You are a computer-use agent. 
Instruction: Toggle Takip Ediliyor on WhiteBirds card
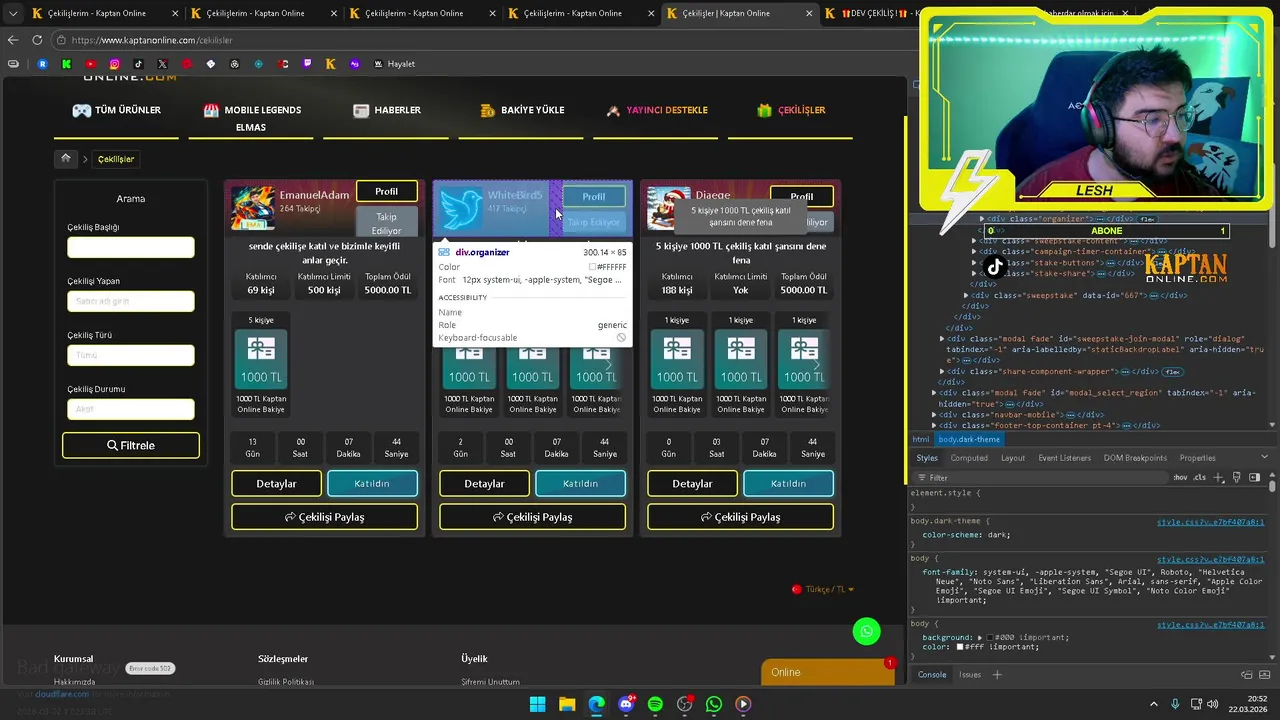tap(594, 222)
